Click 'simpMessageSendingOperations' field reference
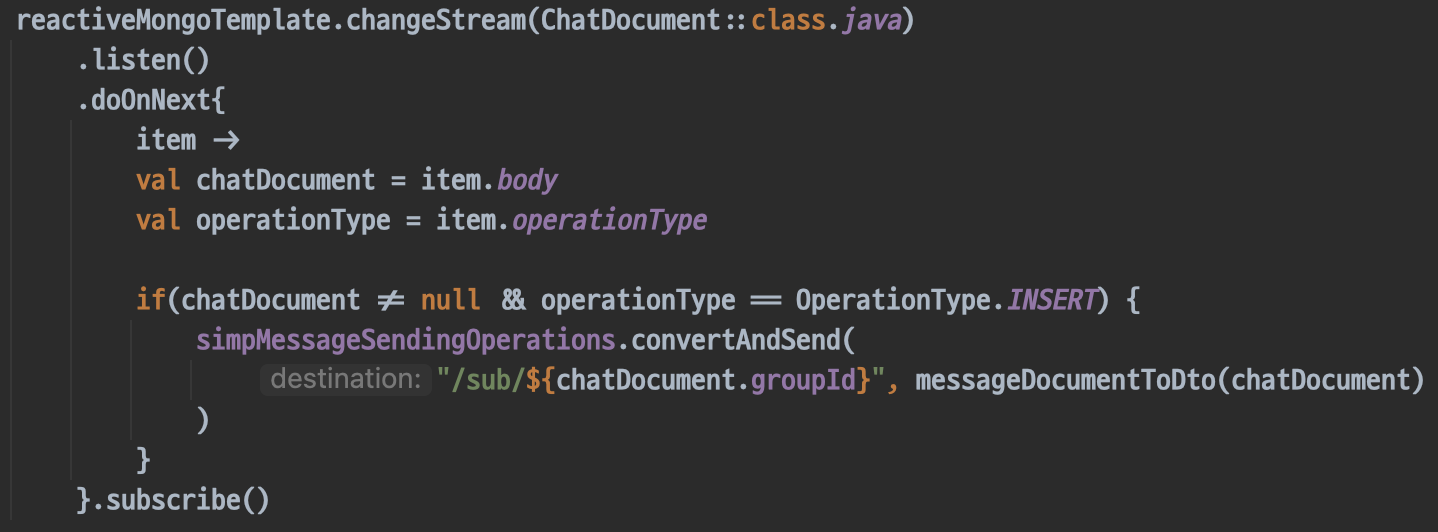Image resolution: width=1438 pixels, height=532 pixels. [x=406, y=340]
